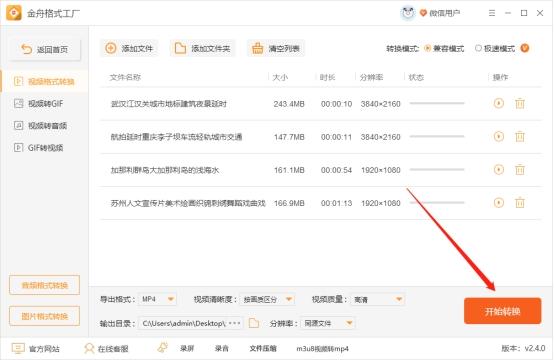Screen dimensions: 554x360
Task: Click 清空列表 clear list button
Action: [276, 48]
